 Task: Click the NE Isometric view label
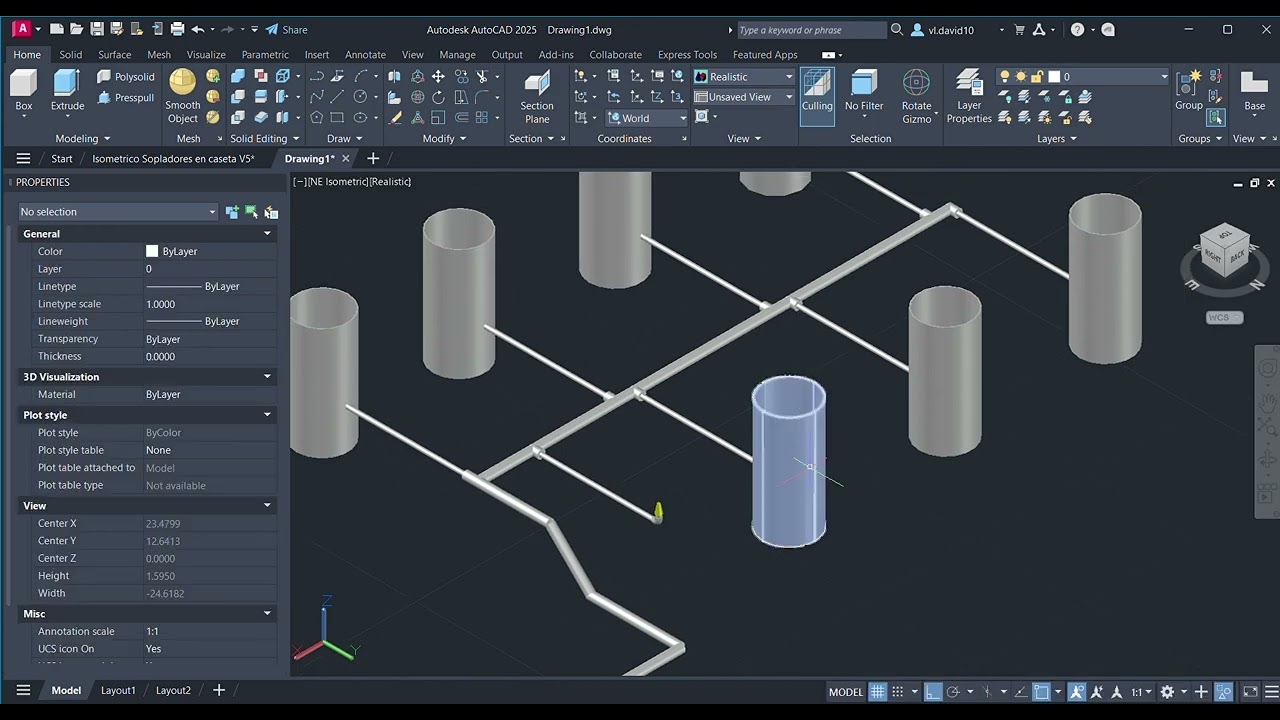pyautogui.click(x=339, y=182)
